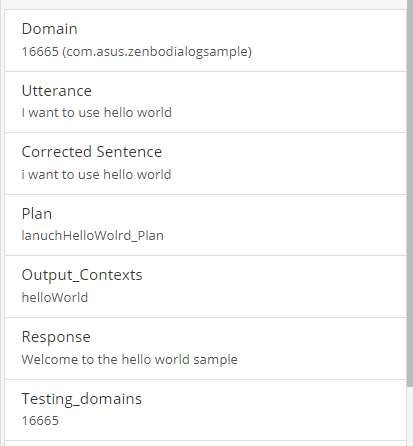413x446 pixels.
Task: Click the Domain heading label
Action: 49,29
